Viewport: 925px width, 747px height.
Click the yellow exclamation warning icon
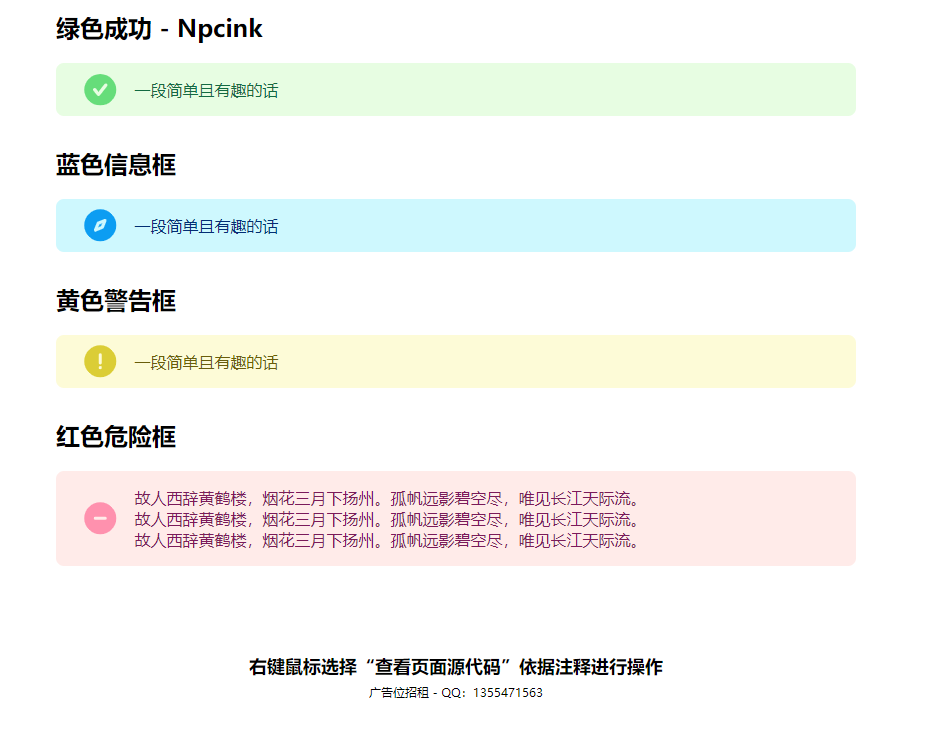click(100, 361)
